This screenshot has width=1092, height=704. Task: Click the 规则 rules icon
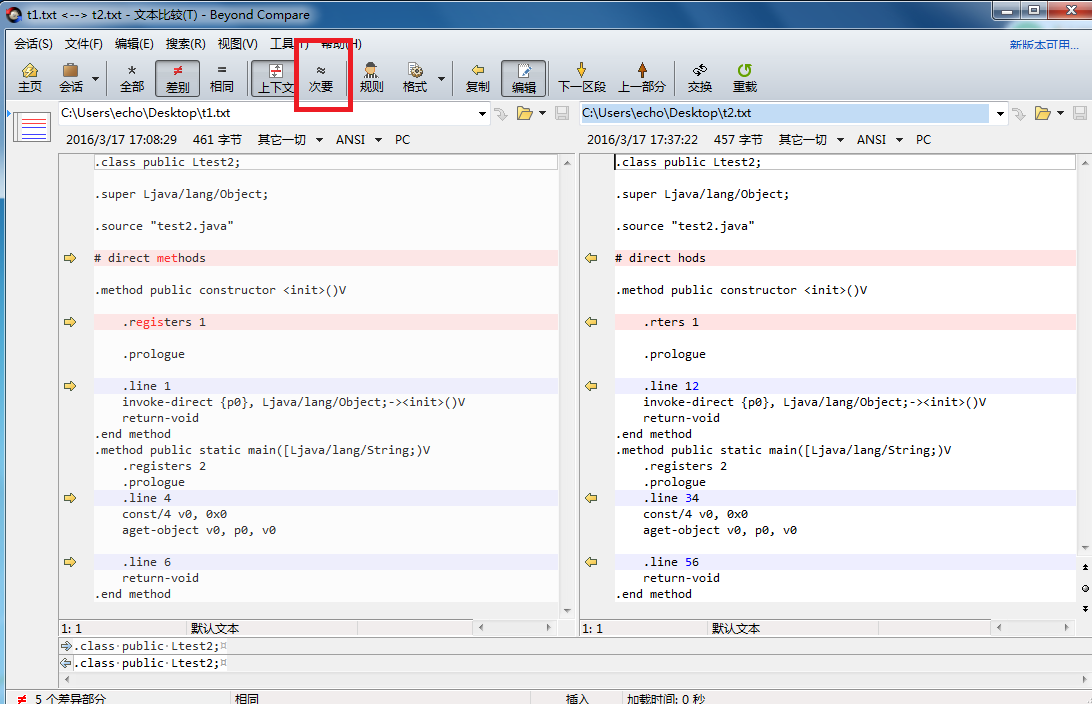pyautogui.click(x=371, y=78)
